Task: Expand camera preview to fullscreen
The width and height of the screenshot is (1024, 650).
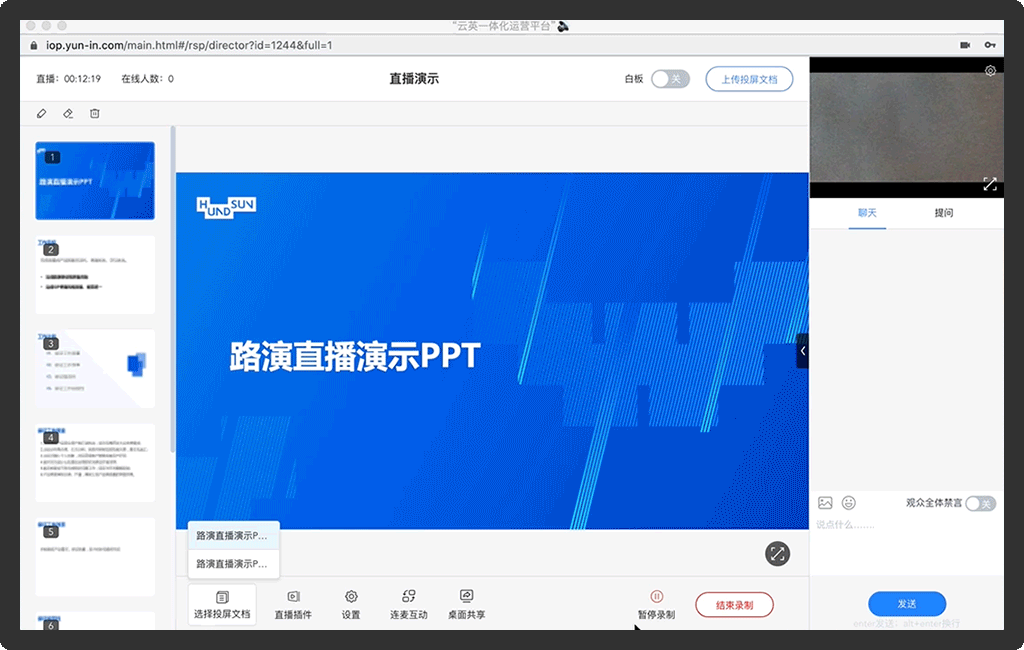Action: [990, 184]
